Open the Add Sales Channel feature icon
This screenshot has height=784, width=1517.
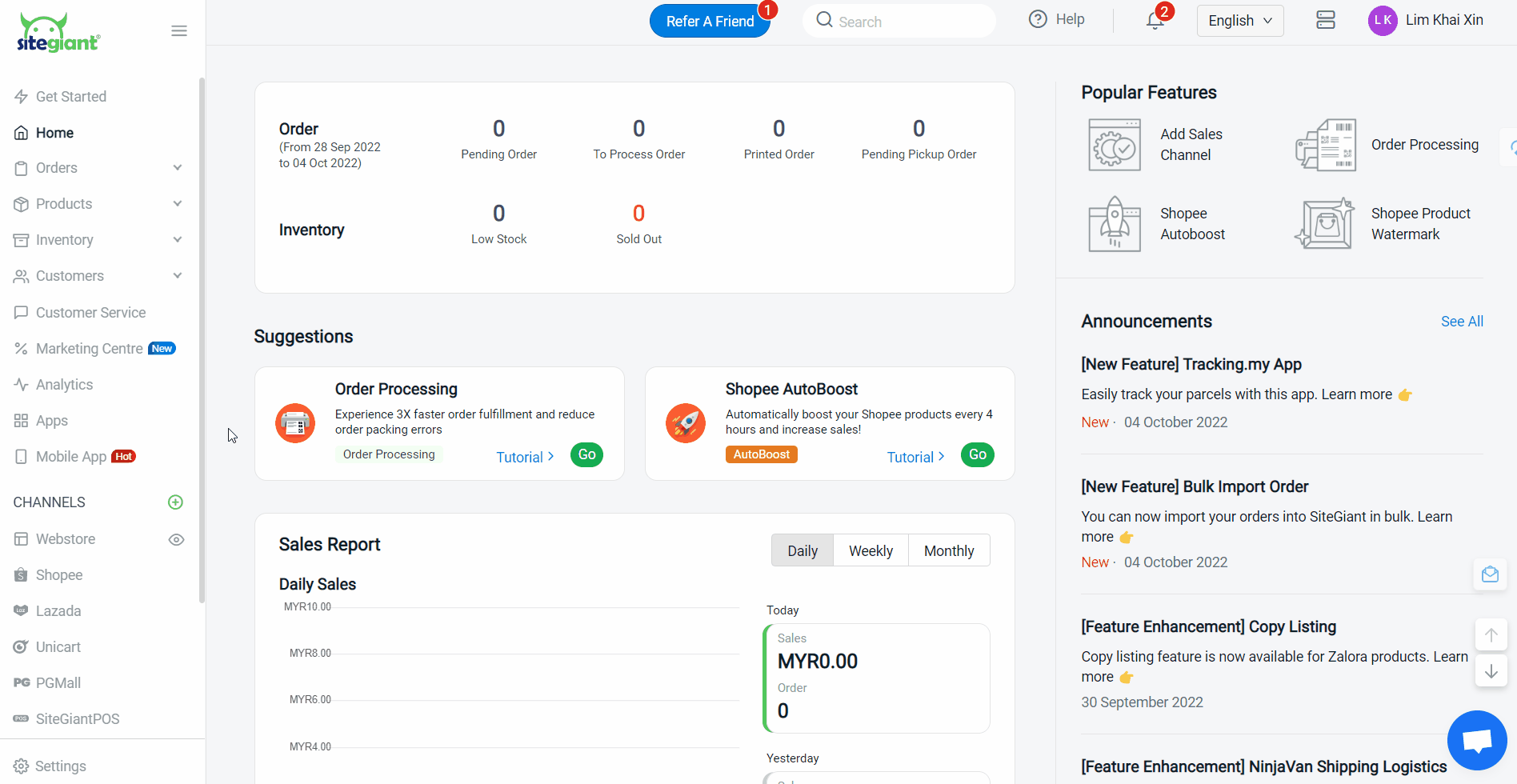point(1115,145)
